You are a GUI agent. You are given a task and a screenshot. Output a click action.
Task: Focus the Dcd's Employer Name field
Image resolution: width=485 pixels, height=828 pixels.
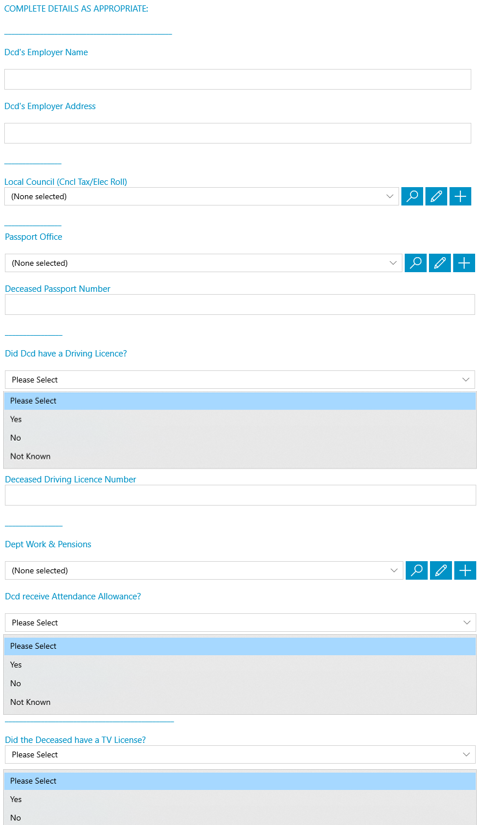[x=238, y=79]
